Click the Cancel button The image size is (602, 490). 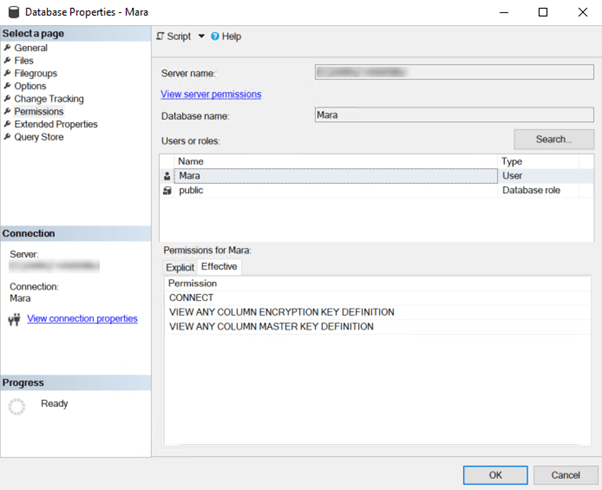click(565, 475)
